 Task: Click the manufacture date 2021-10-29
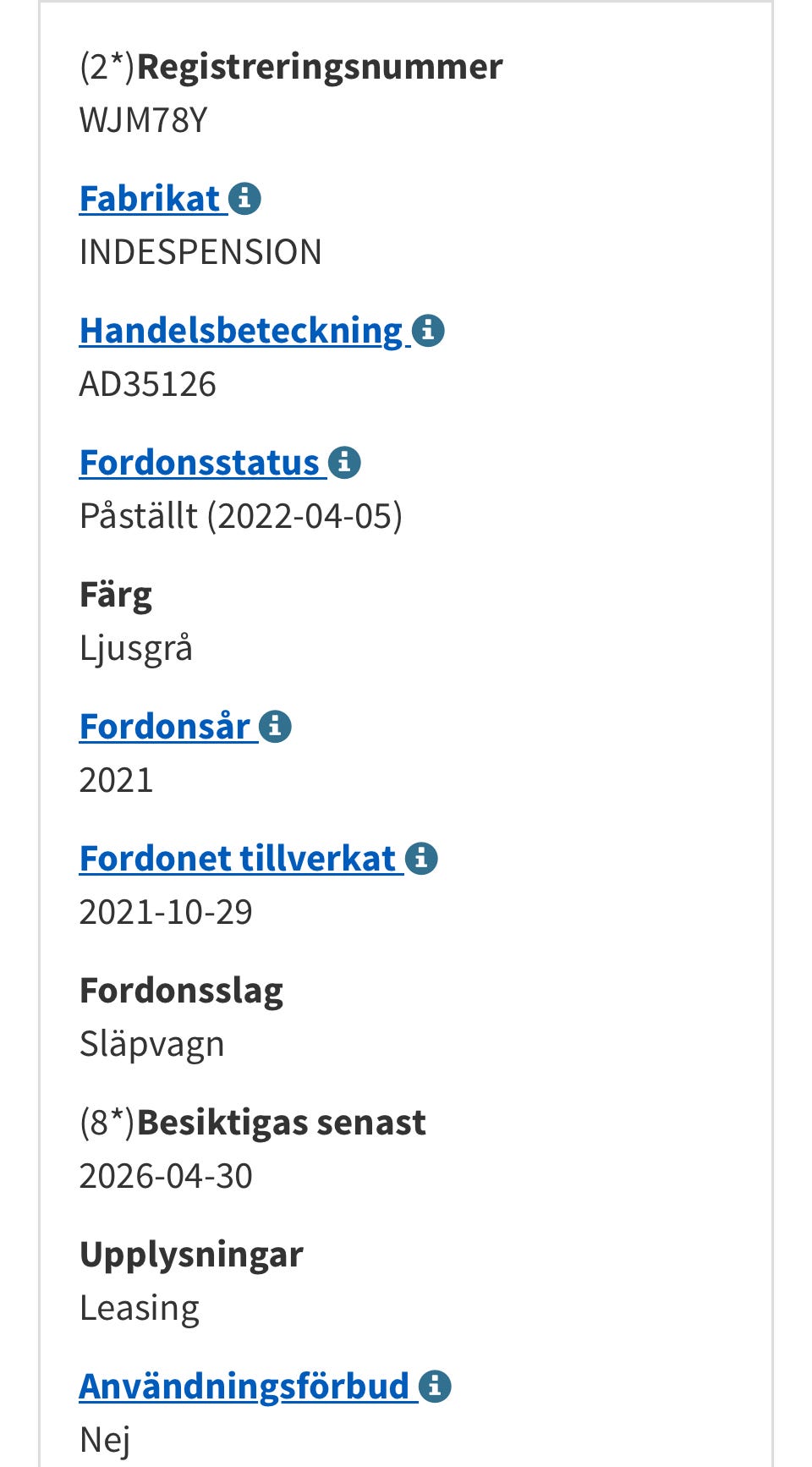coord(166,912)
